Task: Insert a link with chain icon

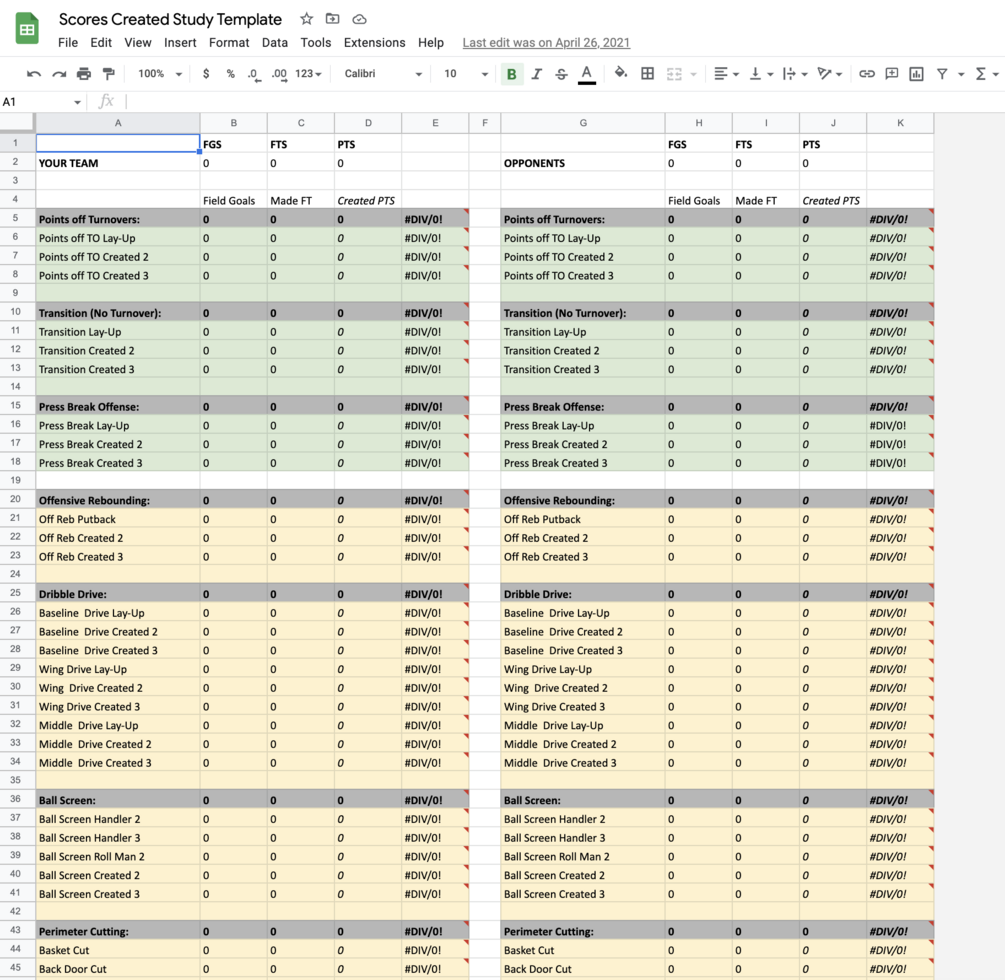Action: pos(867,74)
